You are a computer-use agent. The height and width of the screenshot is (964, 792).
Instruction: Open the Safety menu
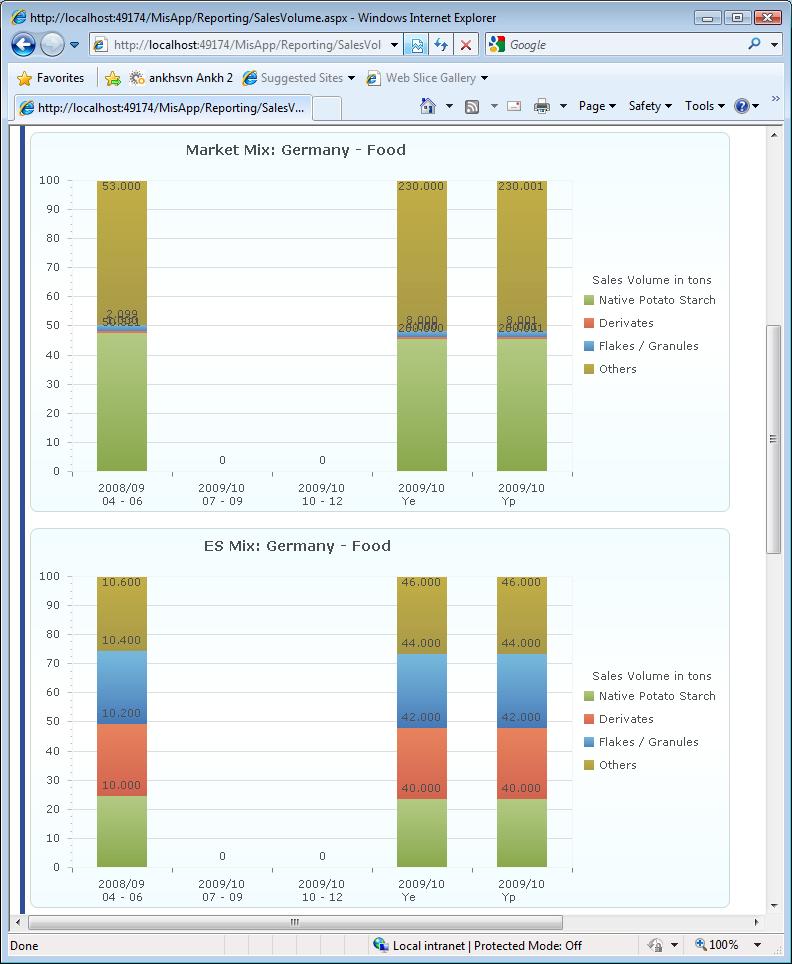click(650, 106)
